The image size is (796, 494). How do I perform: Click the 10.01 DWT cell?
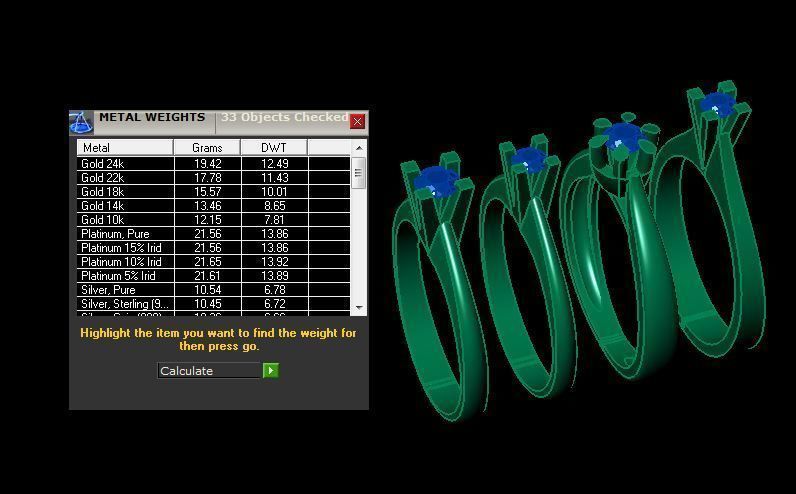[275, 191]
